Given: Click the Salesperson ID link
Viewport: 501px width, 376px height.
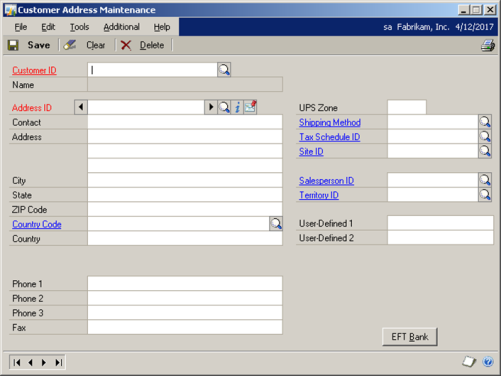Looking at the screenshot, I should [326, 181].
